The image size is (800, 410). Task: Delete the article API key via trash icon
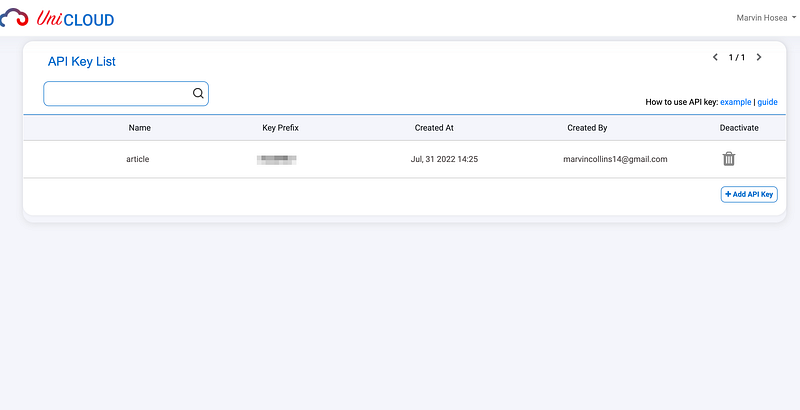729,159
